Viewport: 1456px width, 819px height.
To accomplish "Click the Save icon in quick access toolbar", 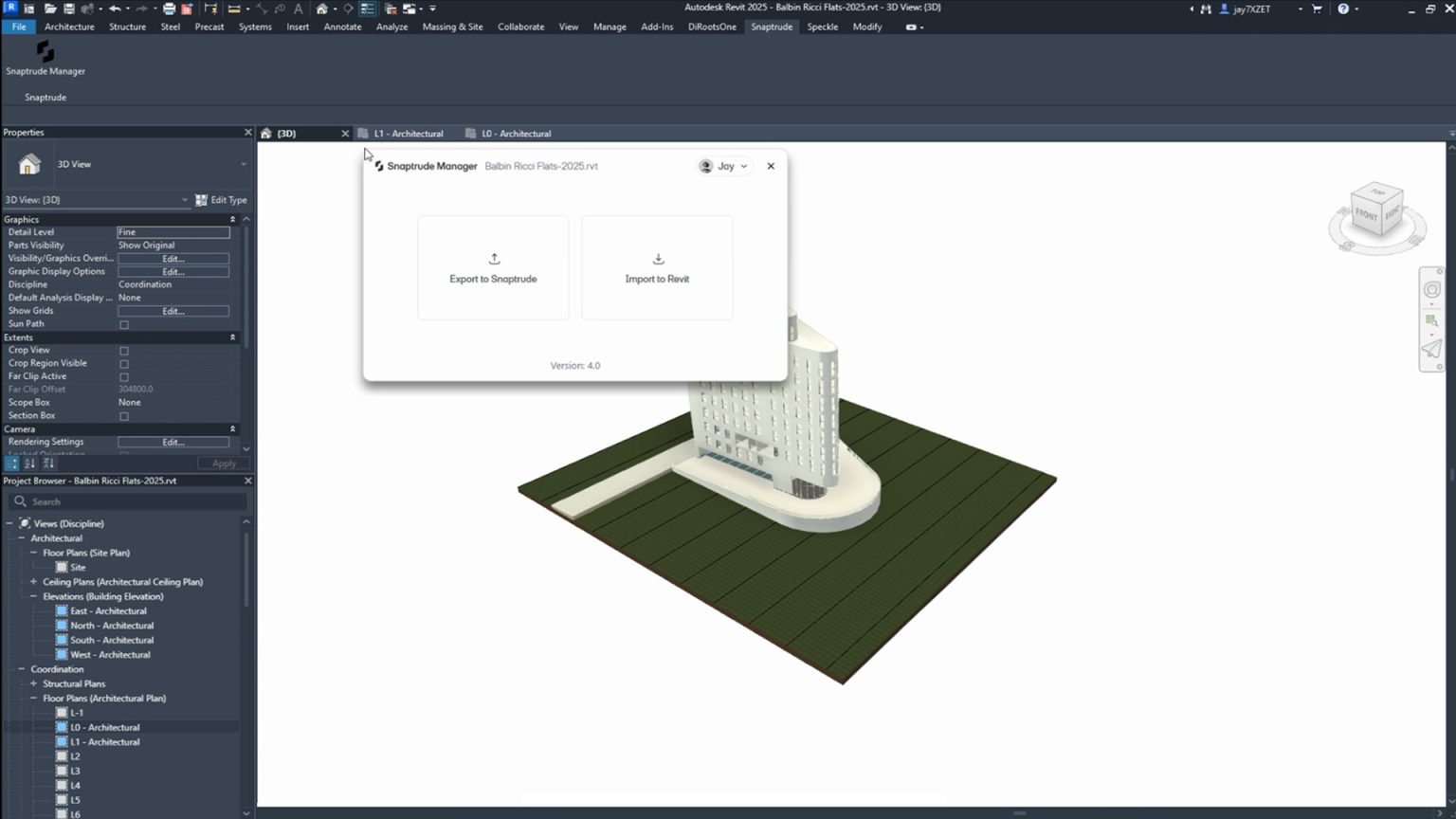I will tap(68, 9).
